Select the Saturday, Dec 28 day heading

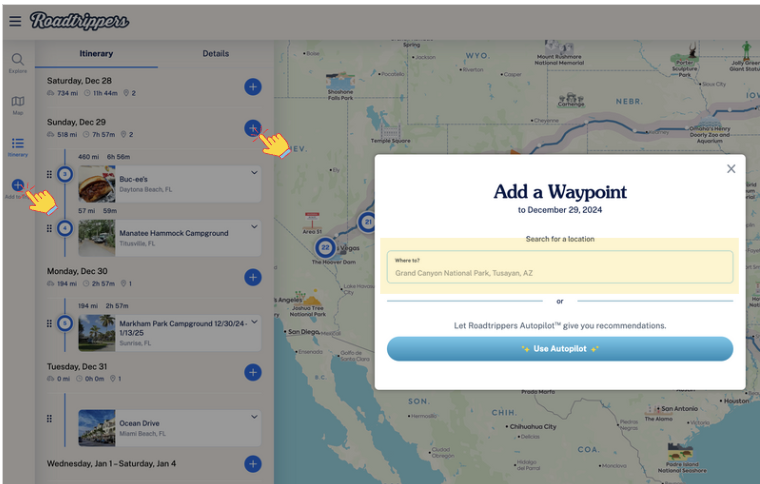79,81
